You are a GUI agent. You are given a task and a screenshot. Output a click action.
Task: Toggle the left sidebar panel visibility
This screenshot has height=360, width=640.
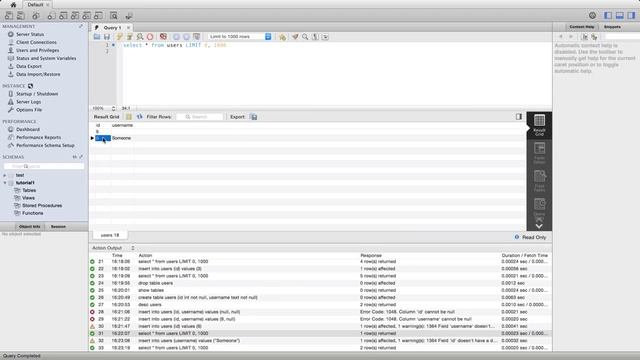point(608,16)
